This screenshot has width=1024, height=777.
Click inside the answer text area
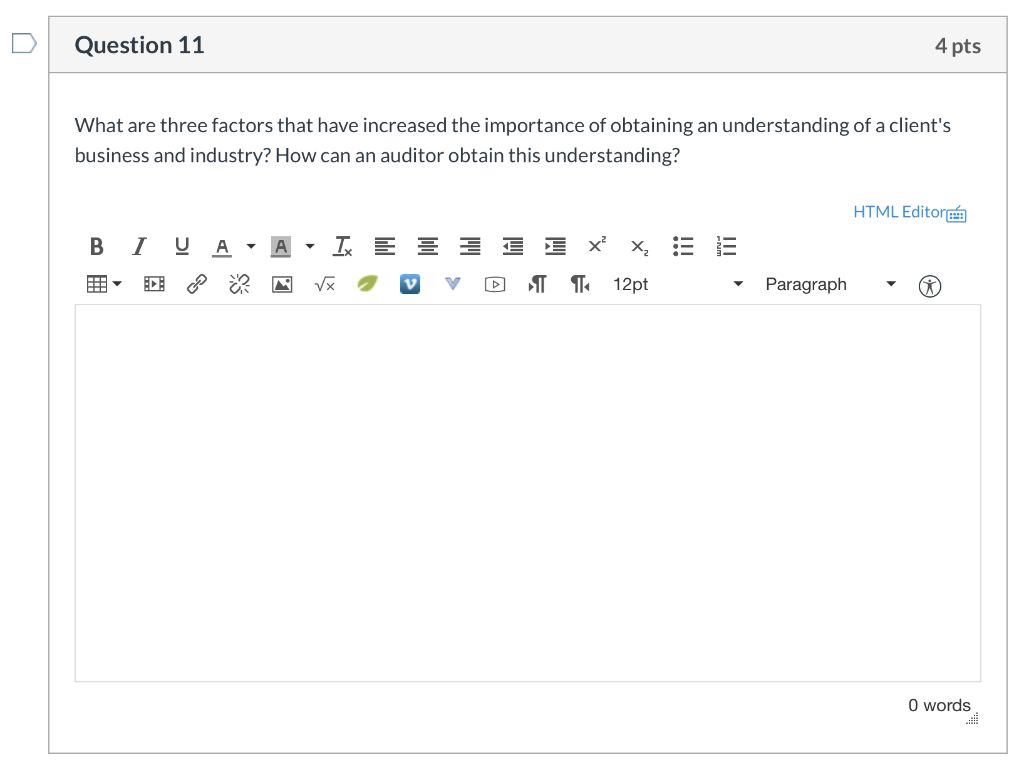point(528,493)
